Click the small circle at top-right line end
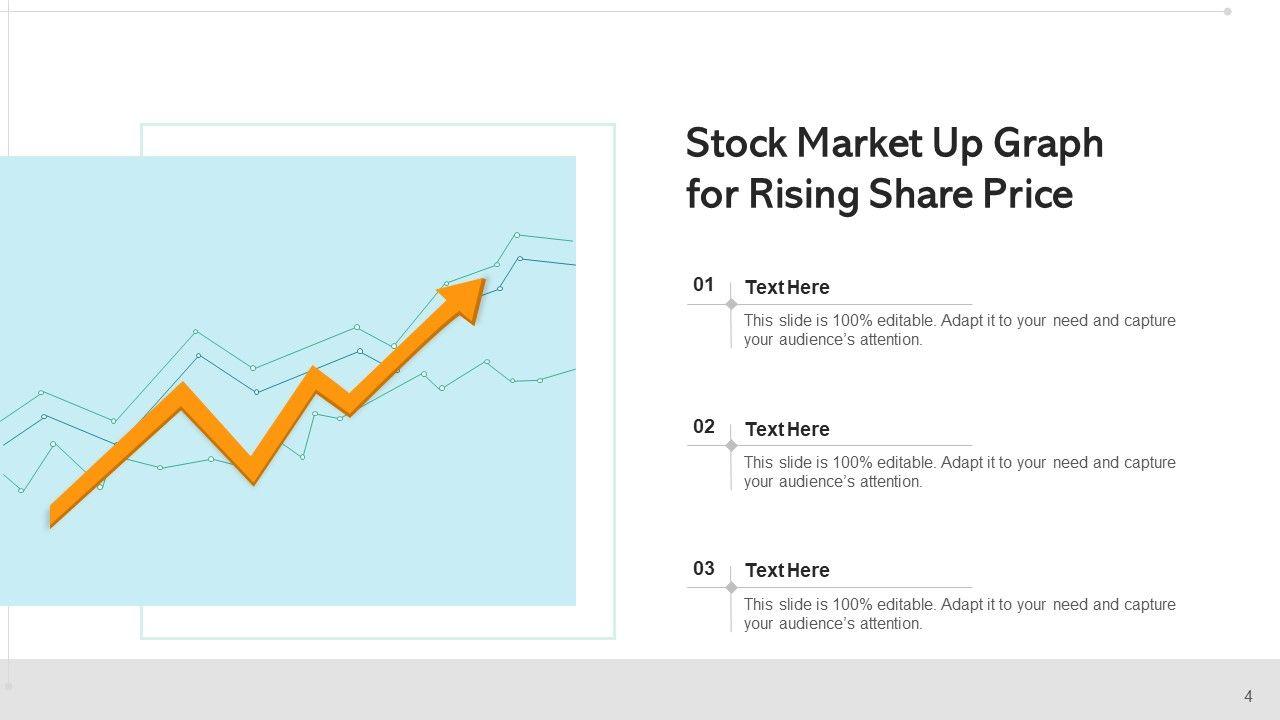This screenshot has height=720, width=1280. pyautogui.click(x=1228, y=12)
